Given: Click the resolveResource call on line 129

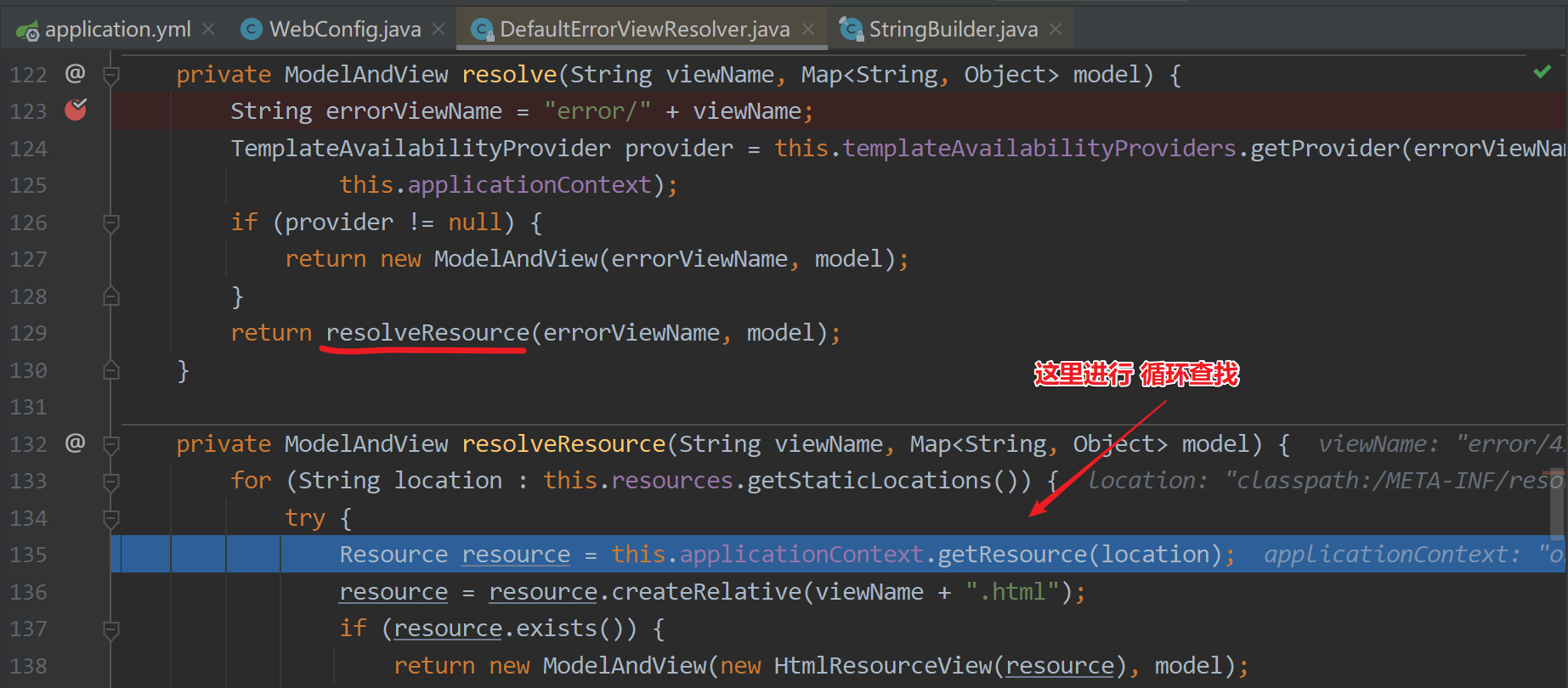Looking at the screenshot, I should 427,333.
